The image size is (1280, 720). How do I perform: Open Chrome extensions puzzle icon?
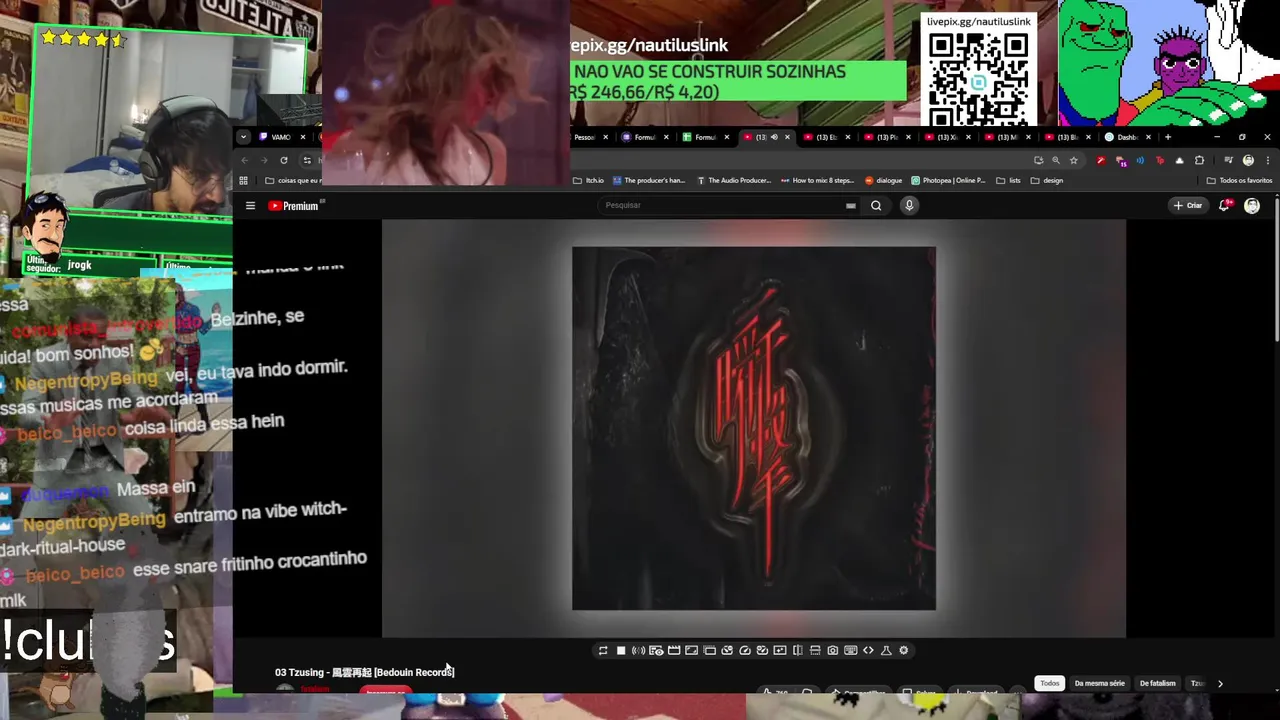(1199, 160)
